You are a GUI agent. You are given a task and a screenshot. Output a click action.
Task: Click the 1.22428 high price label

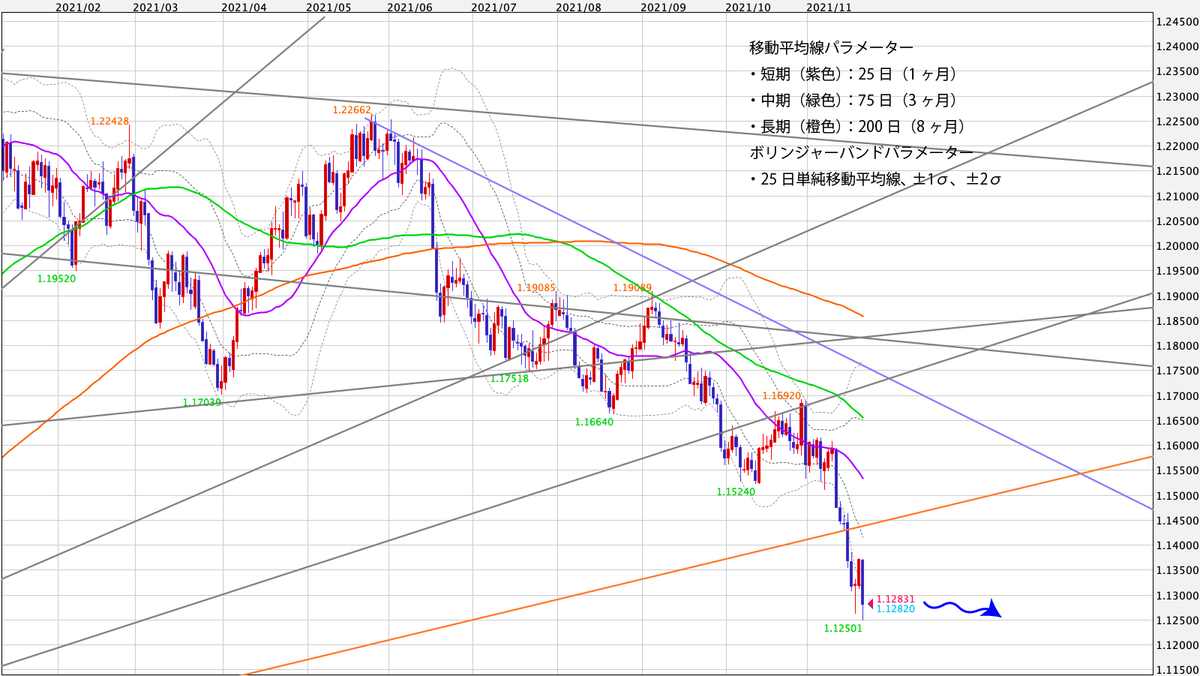pos(109,121)
